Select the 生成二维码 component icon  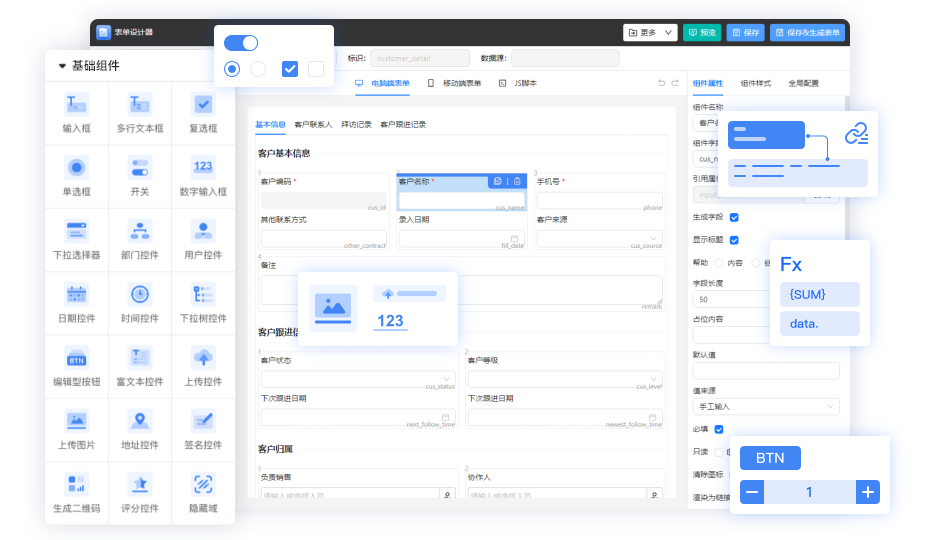pos(77,484)
